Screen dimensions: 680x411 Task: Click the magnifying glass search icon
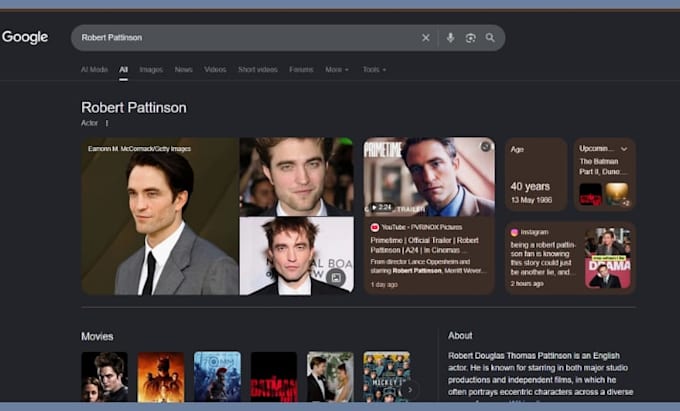click(x=490, y=38)
